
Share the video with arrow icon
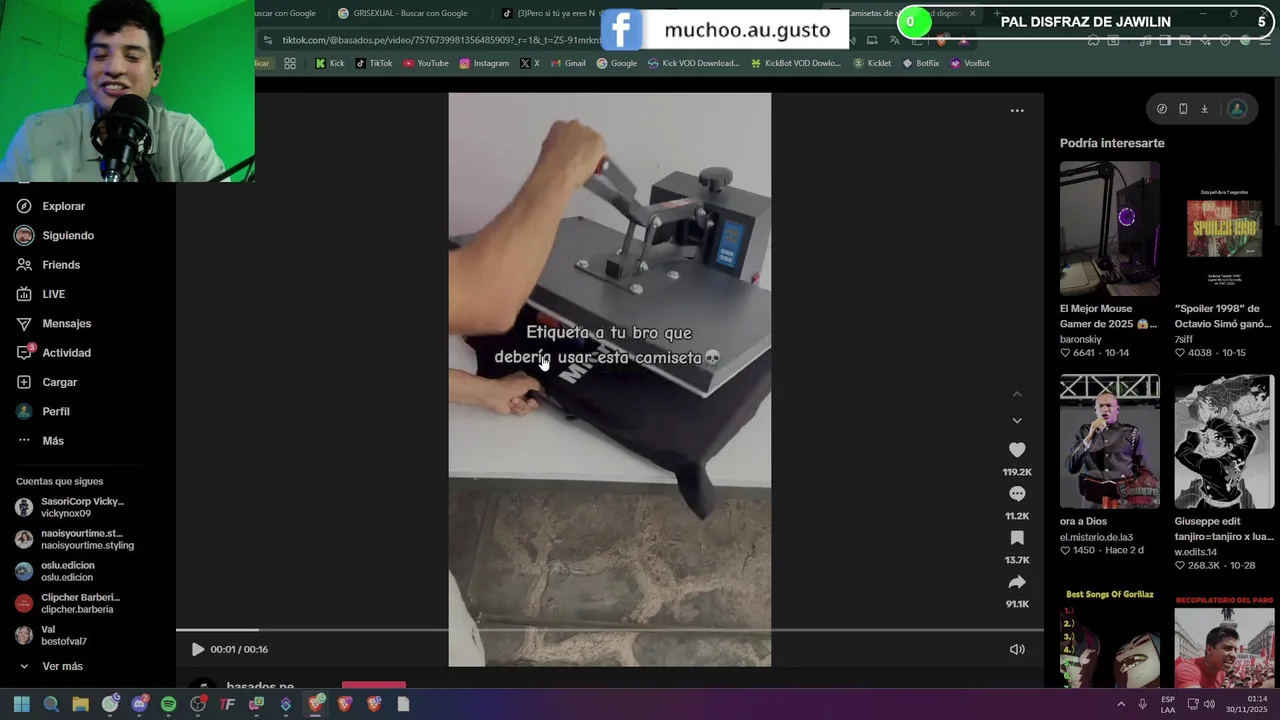[x=1017, y=582]
